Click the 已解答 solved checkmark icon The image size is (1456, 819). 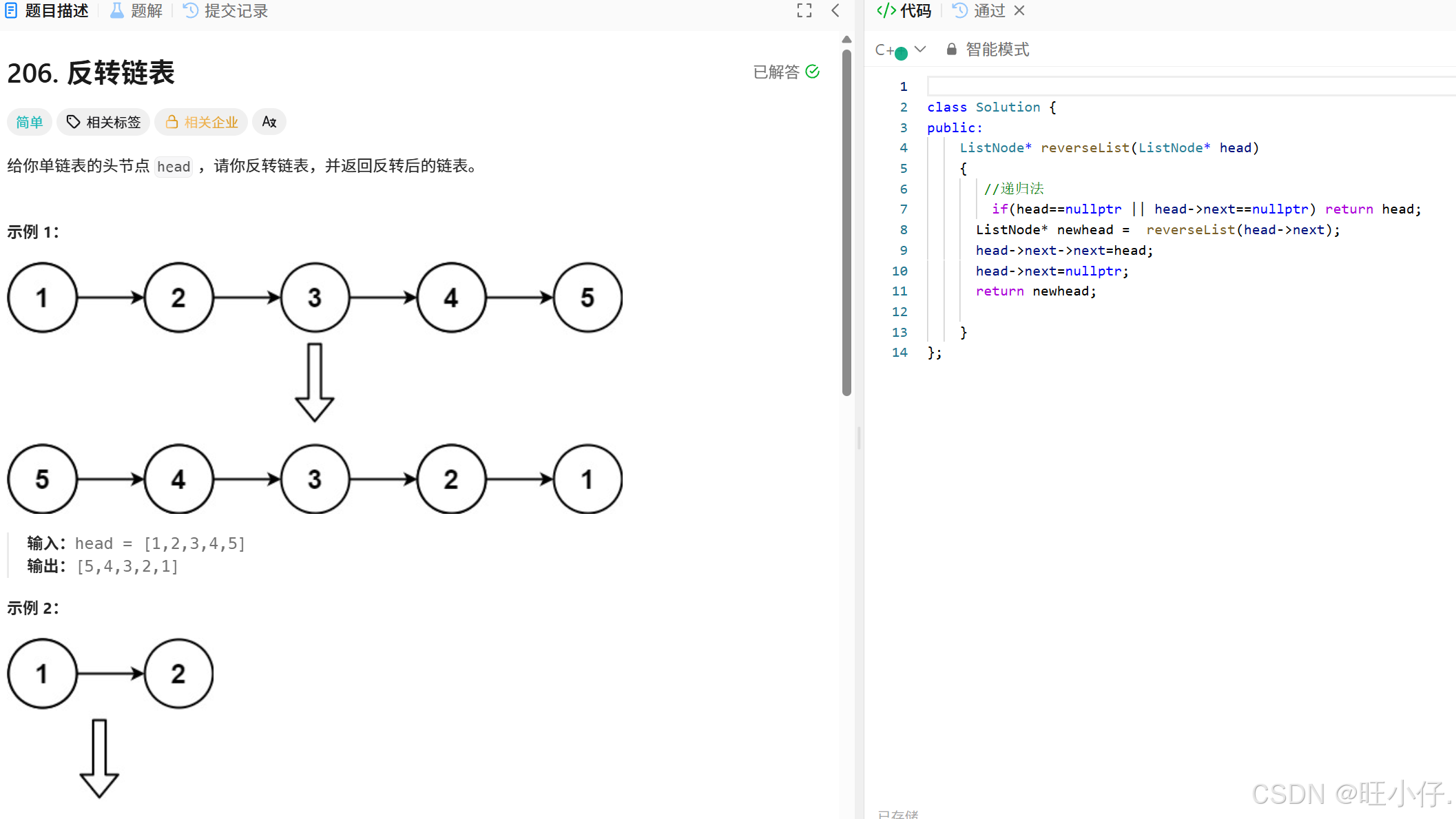(x=812, y=72)
